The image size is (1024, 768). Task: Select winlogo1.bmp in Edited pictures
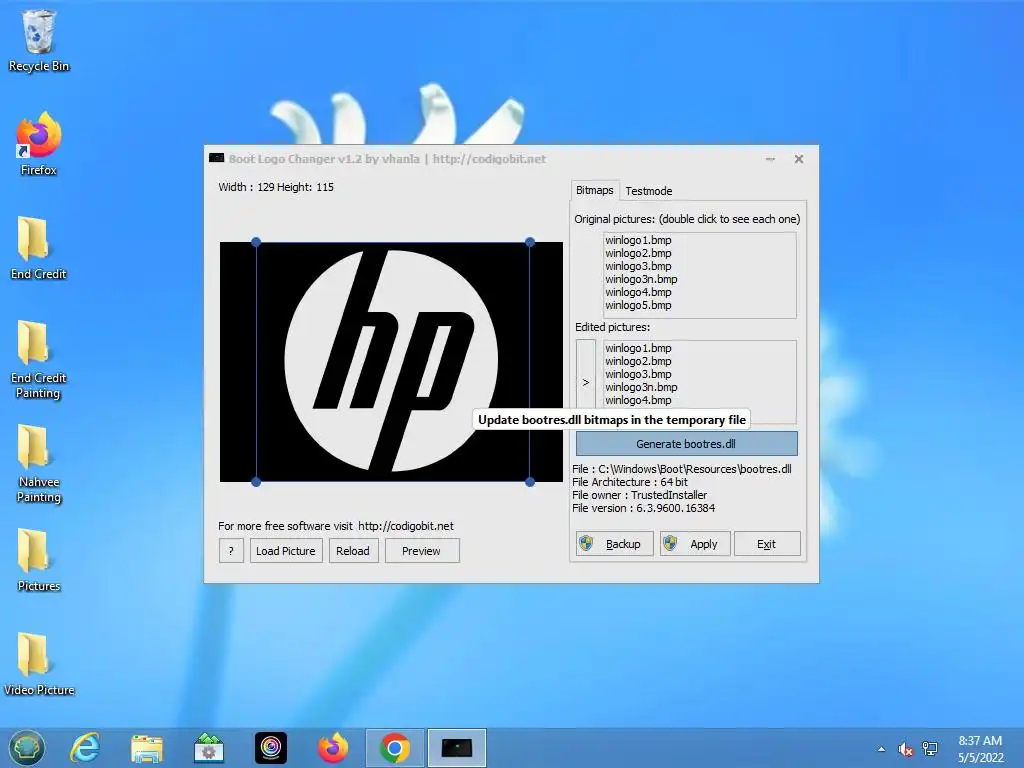(x=638, y=348)
